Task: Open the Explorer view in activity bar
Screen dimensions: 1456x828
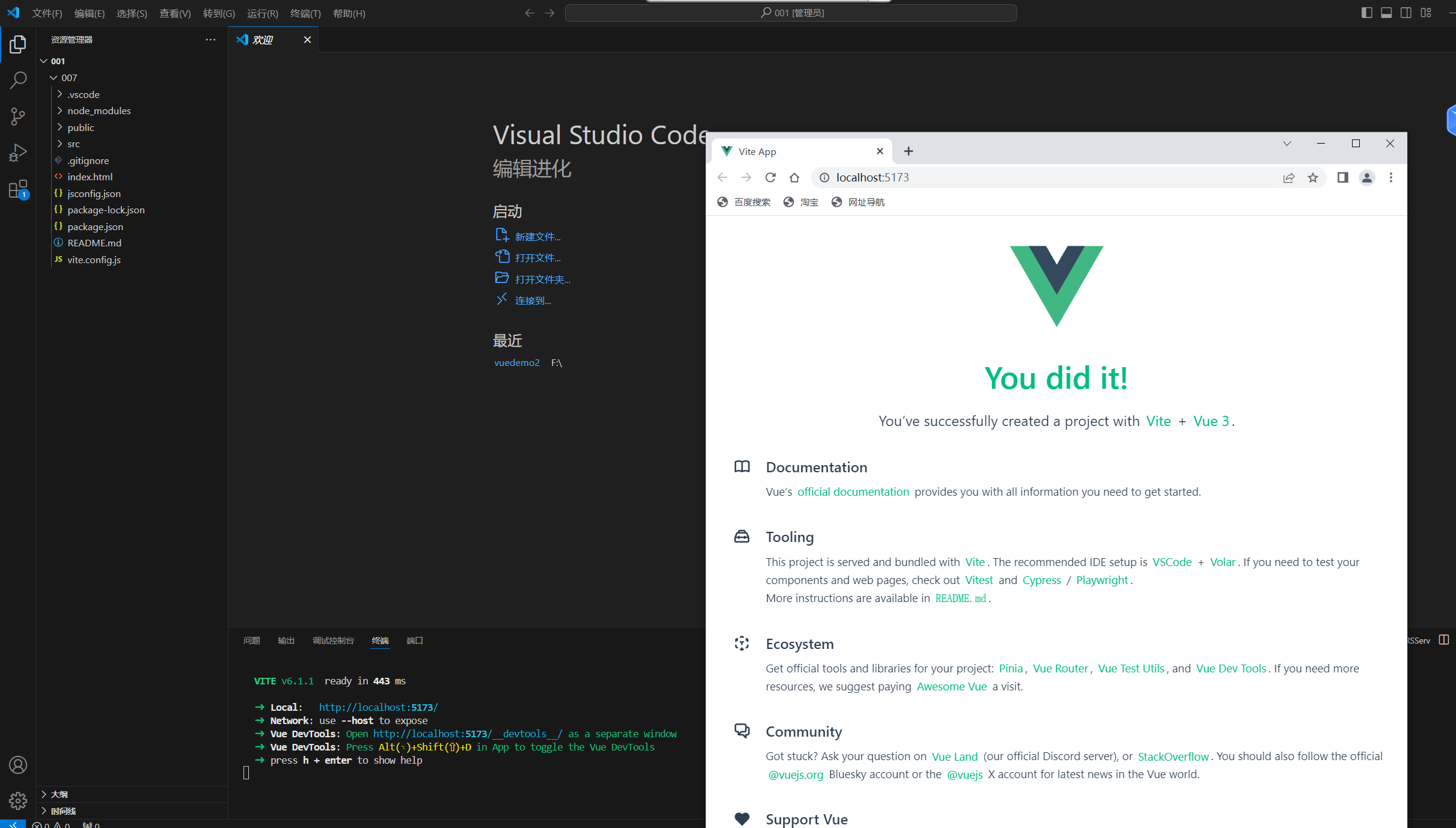Action: 18,44
